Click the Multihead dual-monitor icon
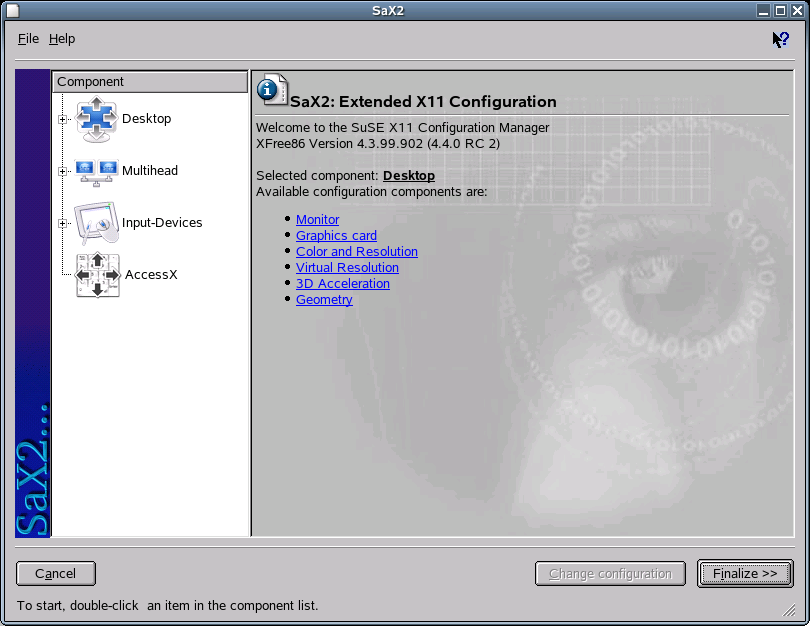The width and height of the screenshot is (810, 626). (97, 172)
